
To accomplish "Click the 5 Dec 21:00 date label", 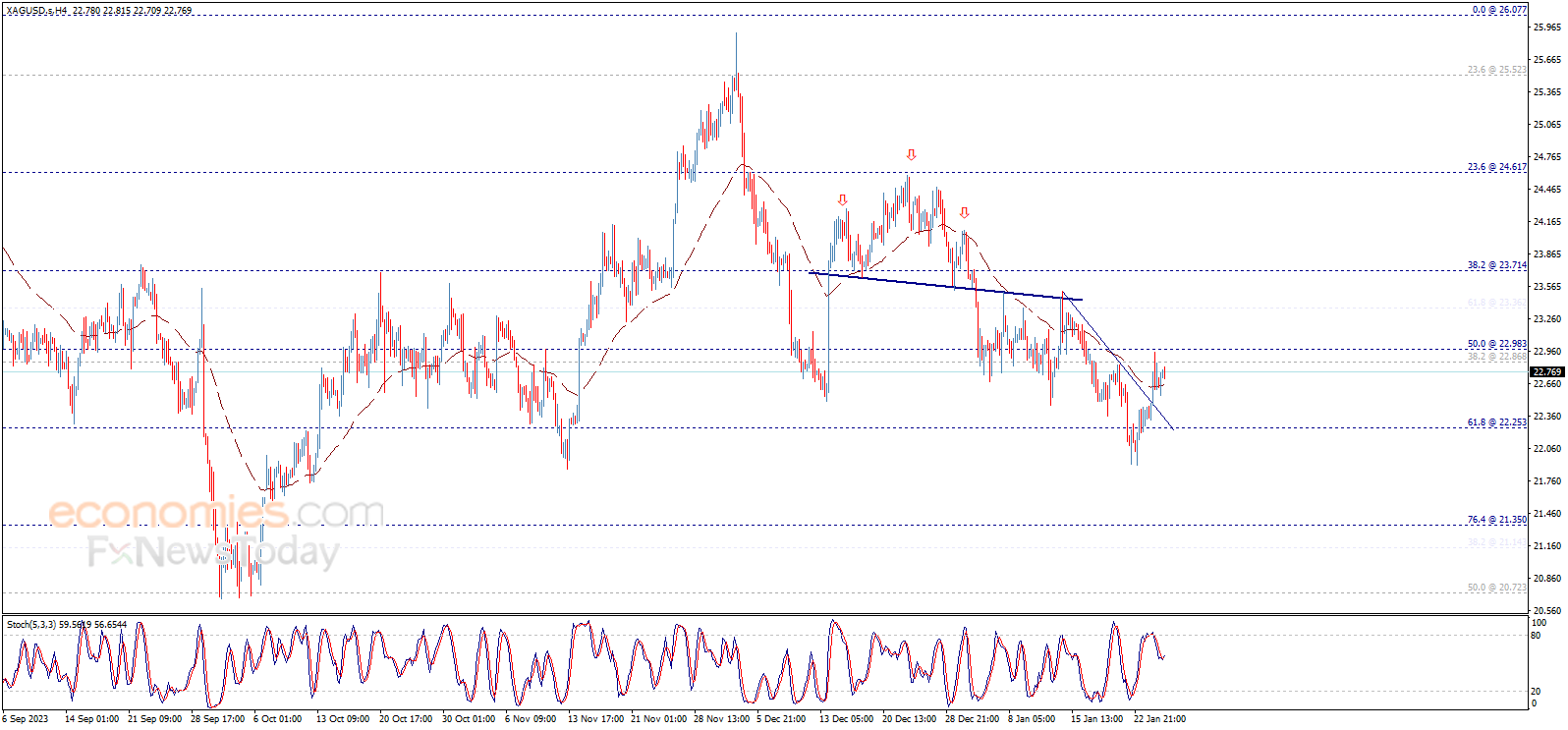I will tap(781, 719).
